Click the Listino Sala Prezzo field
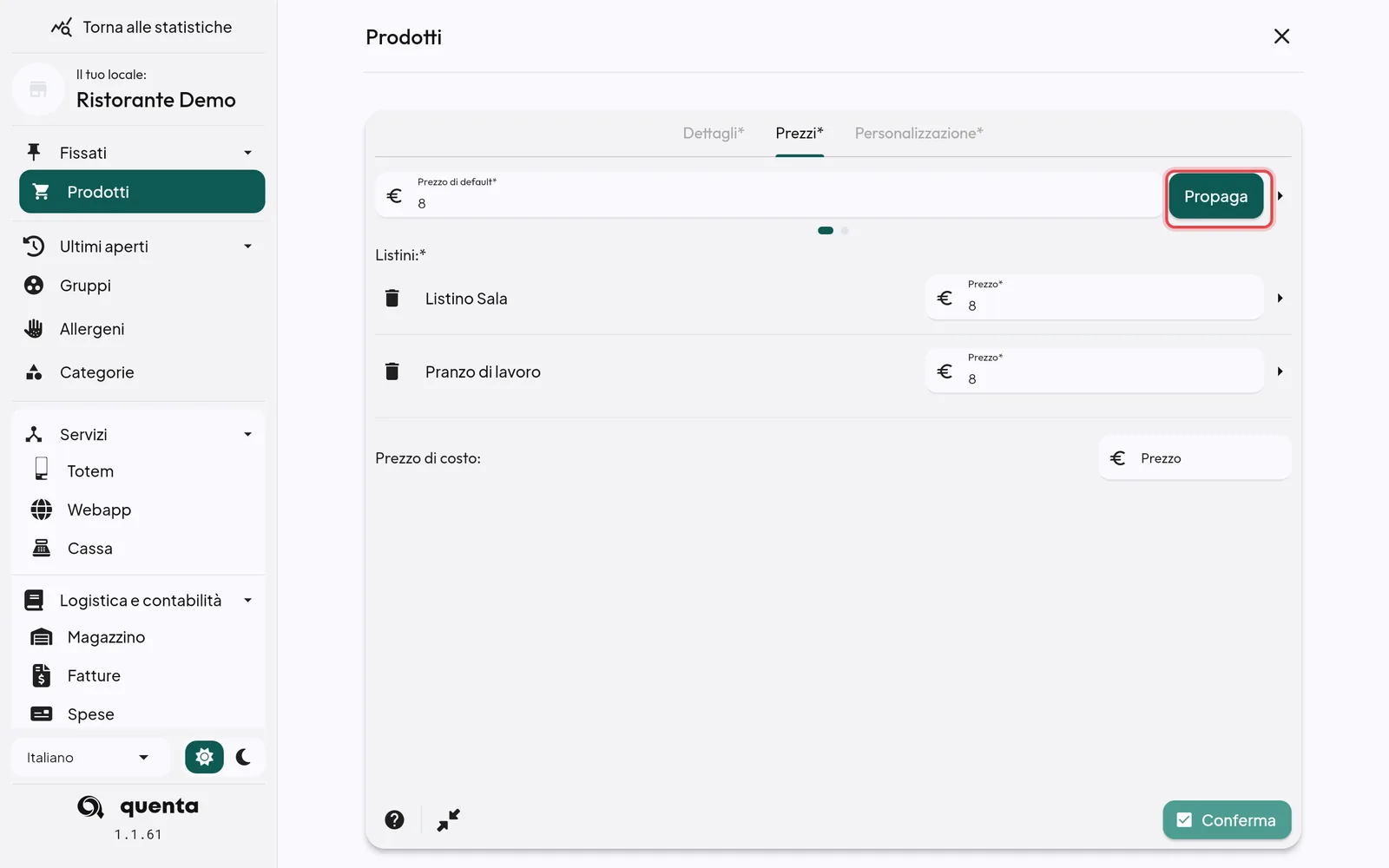Viewport: 1389px width, 868px height. pos(1094,298)
